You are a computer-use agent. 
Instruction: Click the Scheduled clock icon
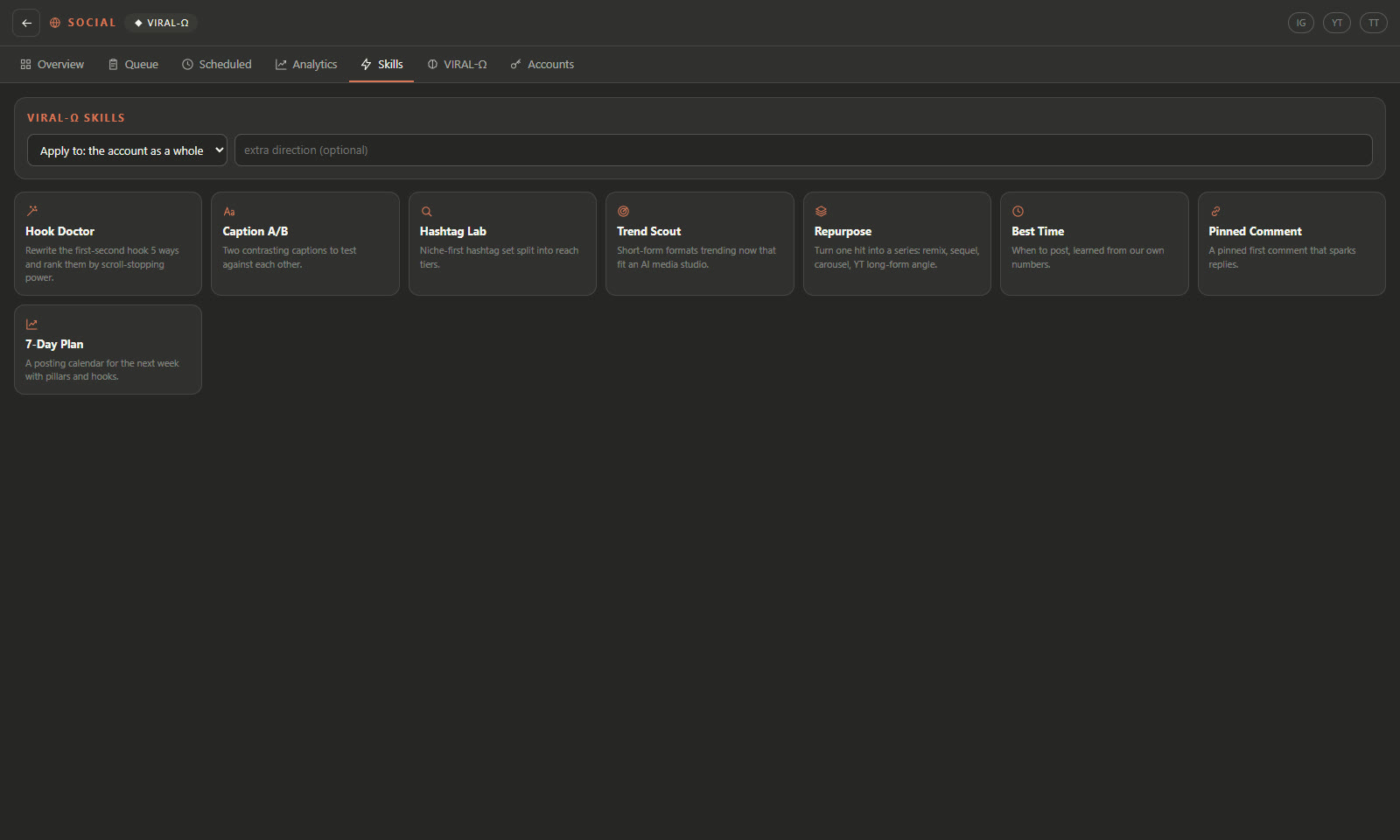click(187, 65)
